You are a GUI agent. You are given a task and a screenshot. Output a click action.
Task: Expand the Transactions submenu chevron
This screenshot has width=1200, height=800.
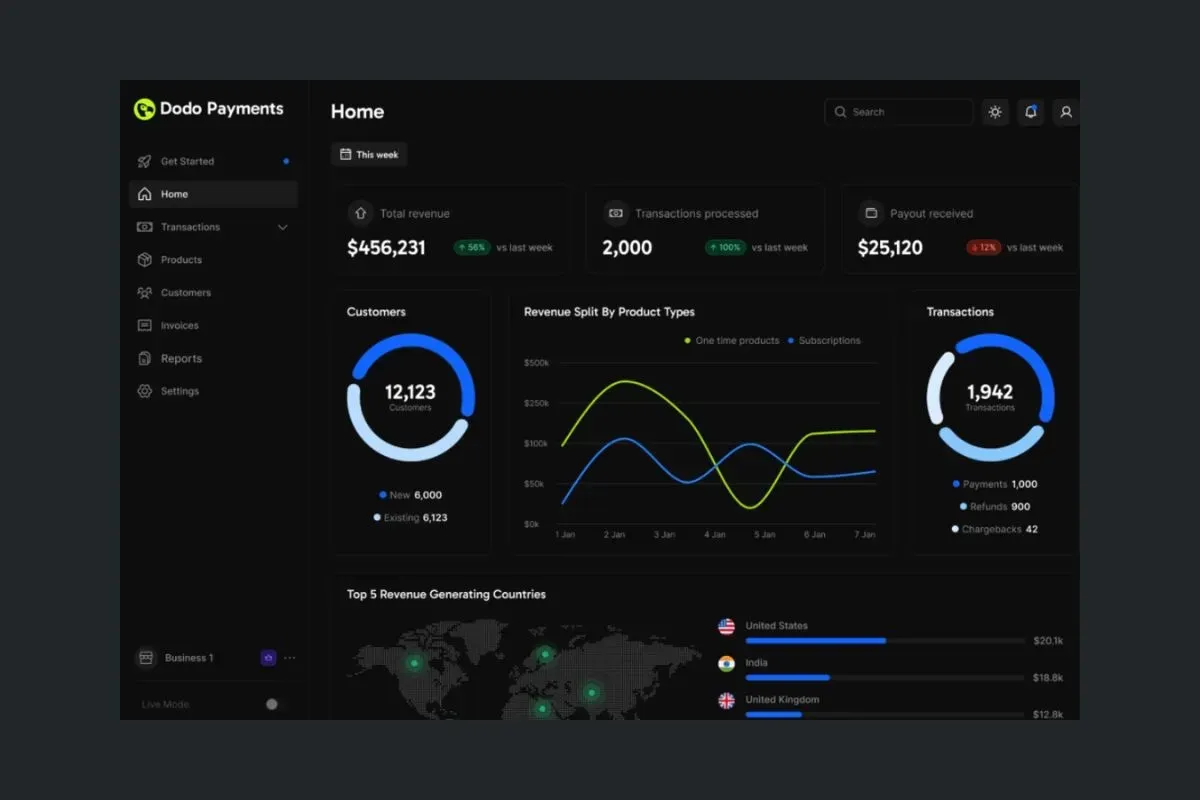[x=282, y=227]
